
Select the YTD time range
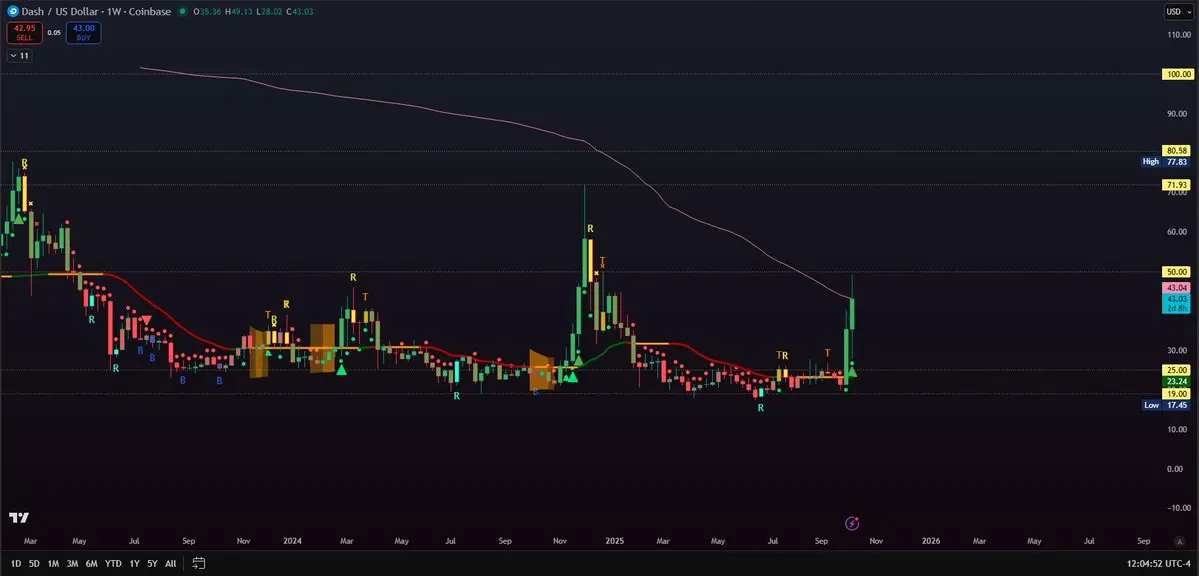pyautogui.click(x=113, y=564)
